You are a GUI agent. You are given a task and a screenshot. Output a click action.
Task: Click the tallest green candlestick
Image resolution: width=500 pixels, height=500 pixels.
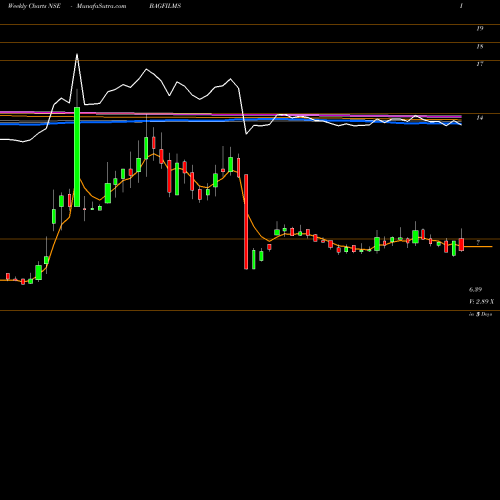pos(77,157)
